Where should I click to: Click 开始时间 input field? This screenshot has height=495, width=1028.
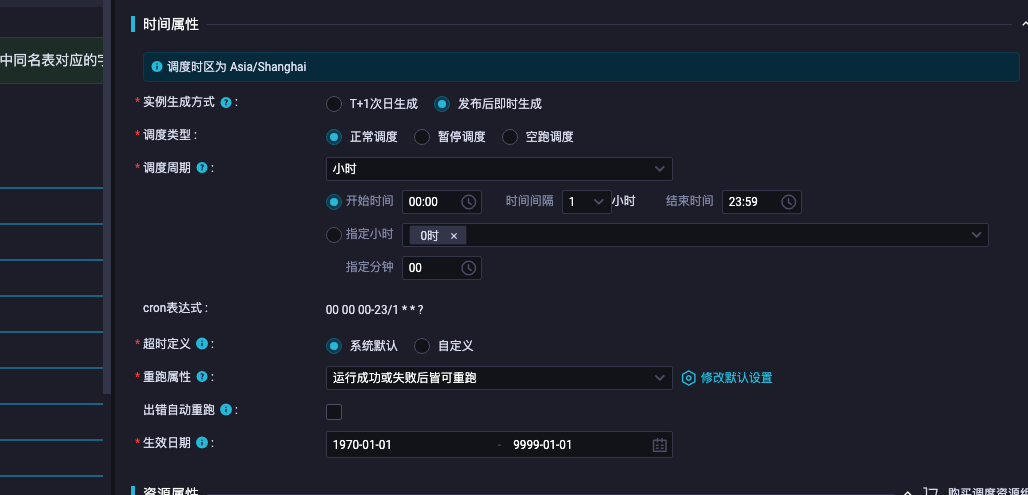430,202
